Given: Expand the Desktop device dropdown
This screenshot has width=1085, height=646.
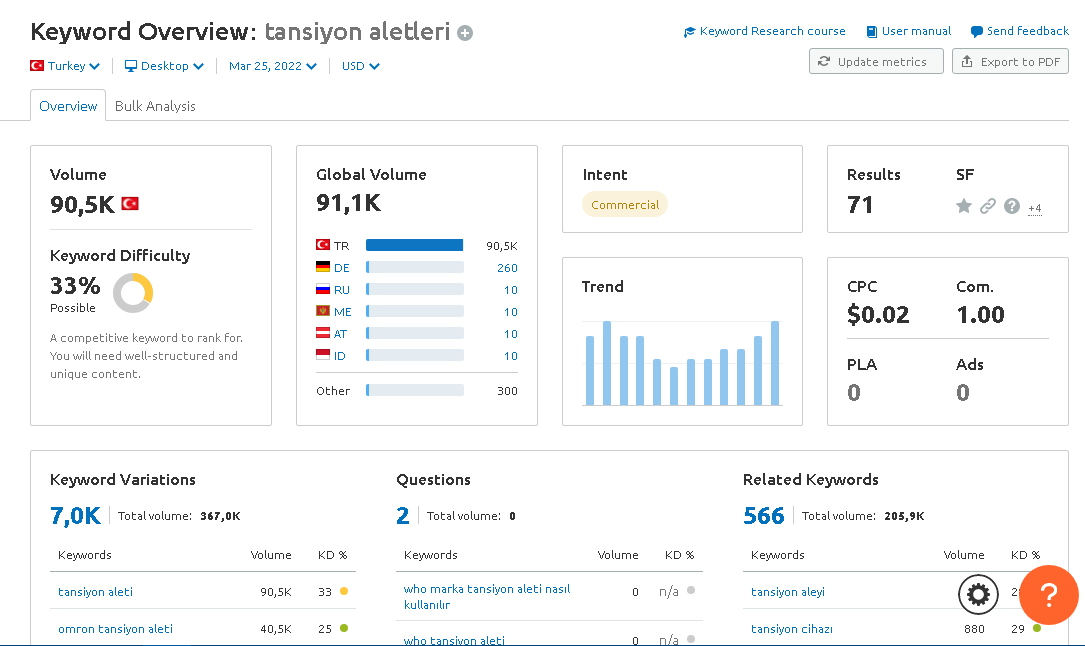Looking at the screenshot, I should [164, 66].
